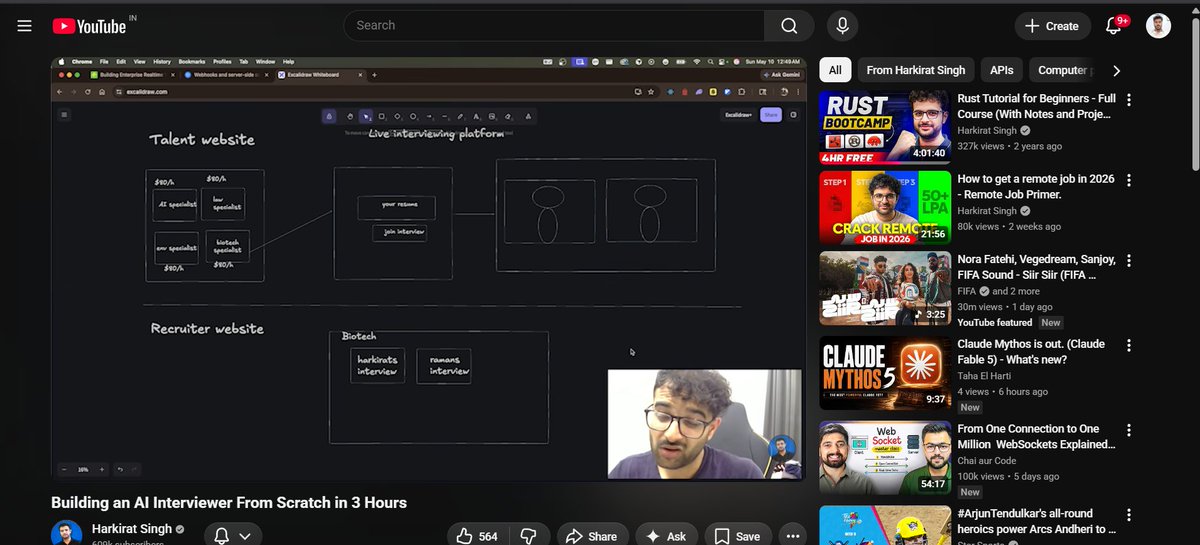
Task: Click '327k views' on the Rust Tutorial
Action: [981, 146]
